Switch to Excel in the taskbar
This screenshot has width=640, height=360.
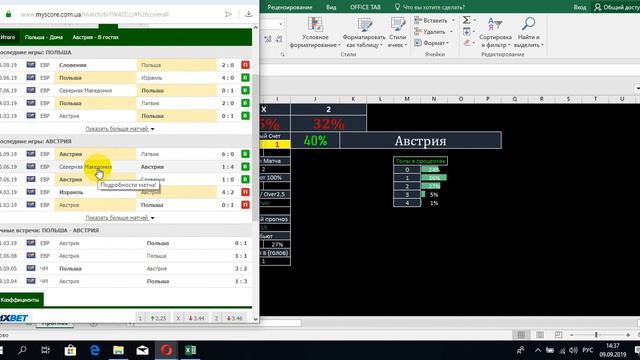click(190, 350)
